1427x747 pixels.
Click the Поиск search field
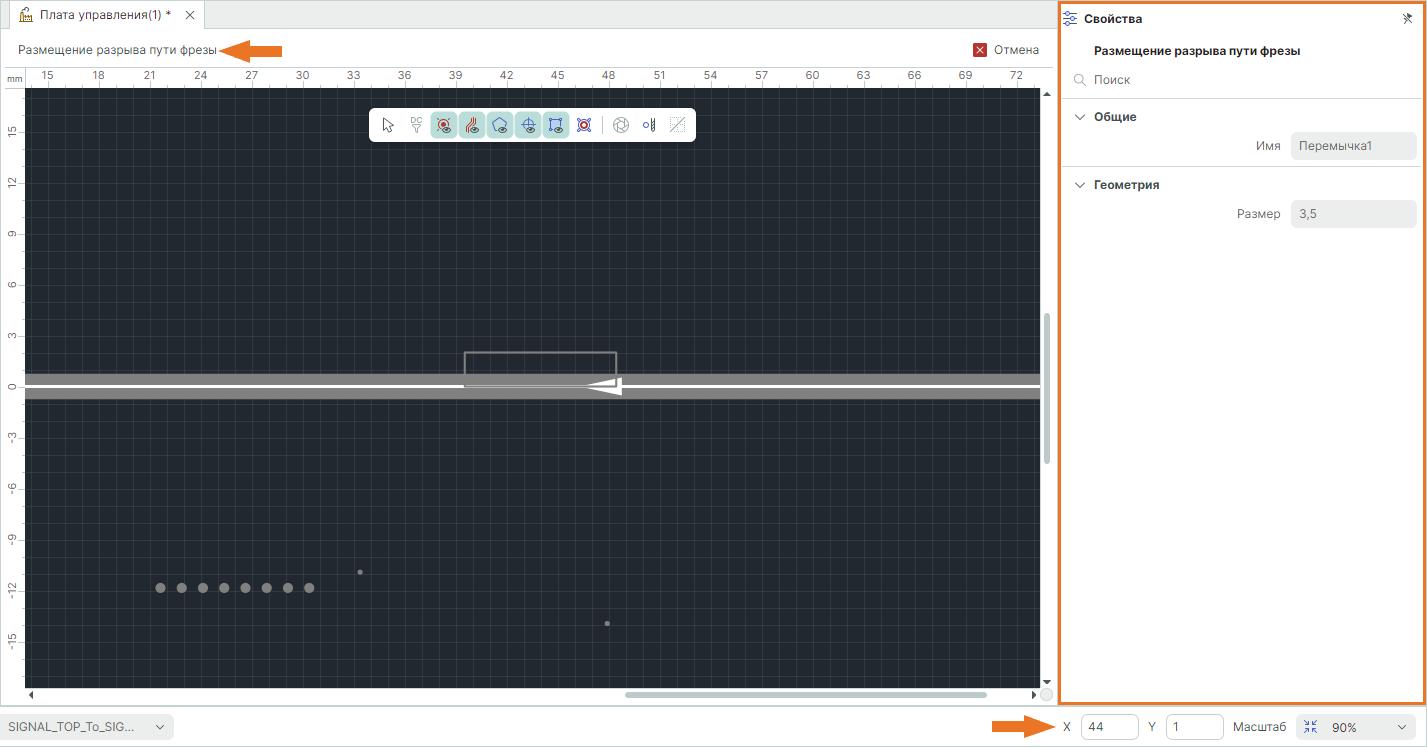(x=1240, y=80)
